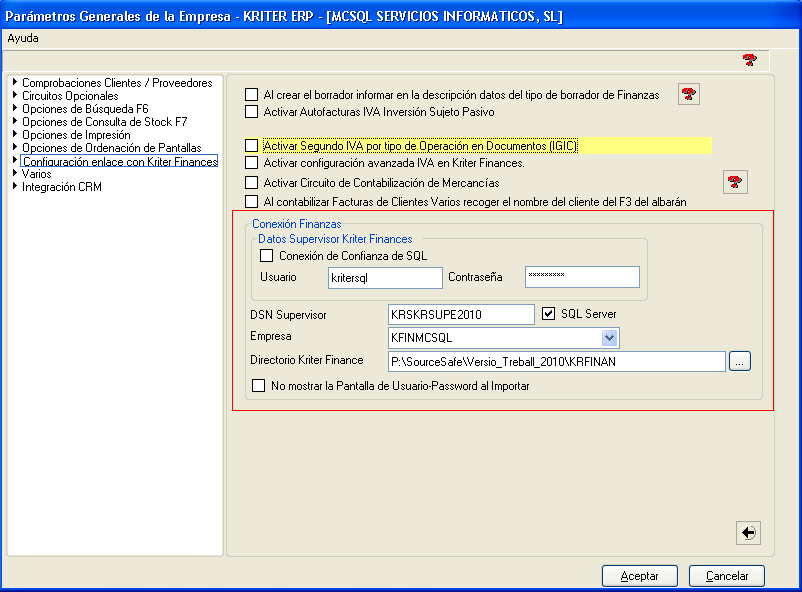Expand arrow of Integración CRM node
The height and width of the screenshot is (592, 802).
(x=15, y=186)
